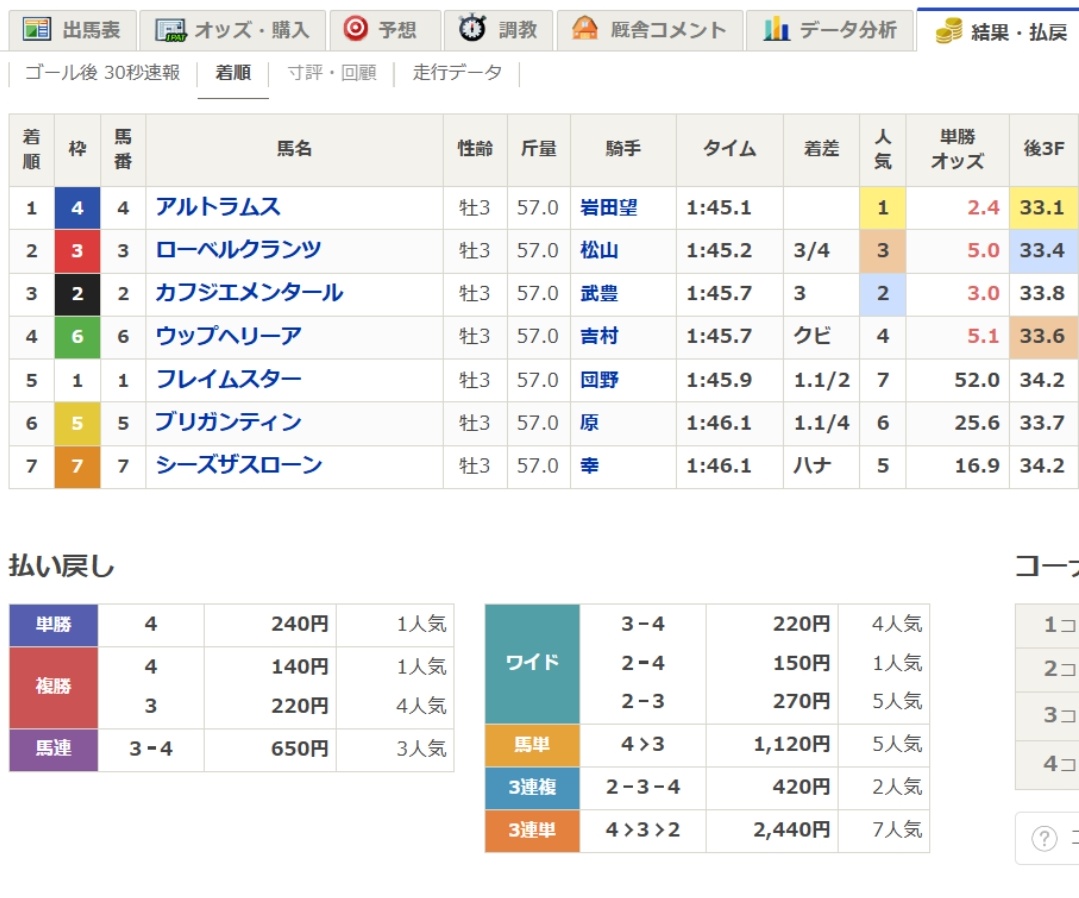Click the 33.1 後3F highlighted cell
The image size is (1079, 898).
pyautogui.click(x=1043, y=207)
